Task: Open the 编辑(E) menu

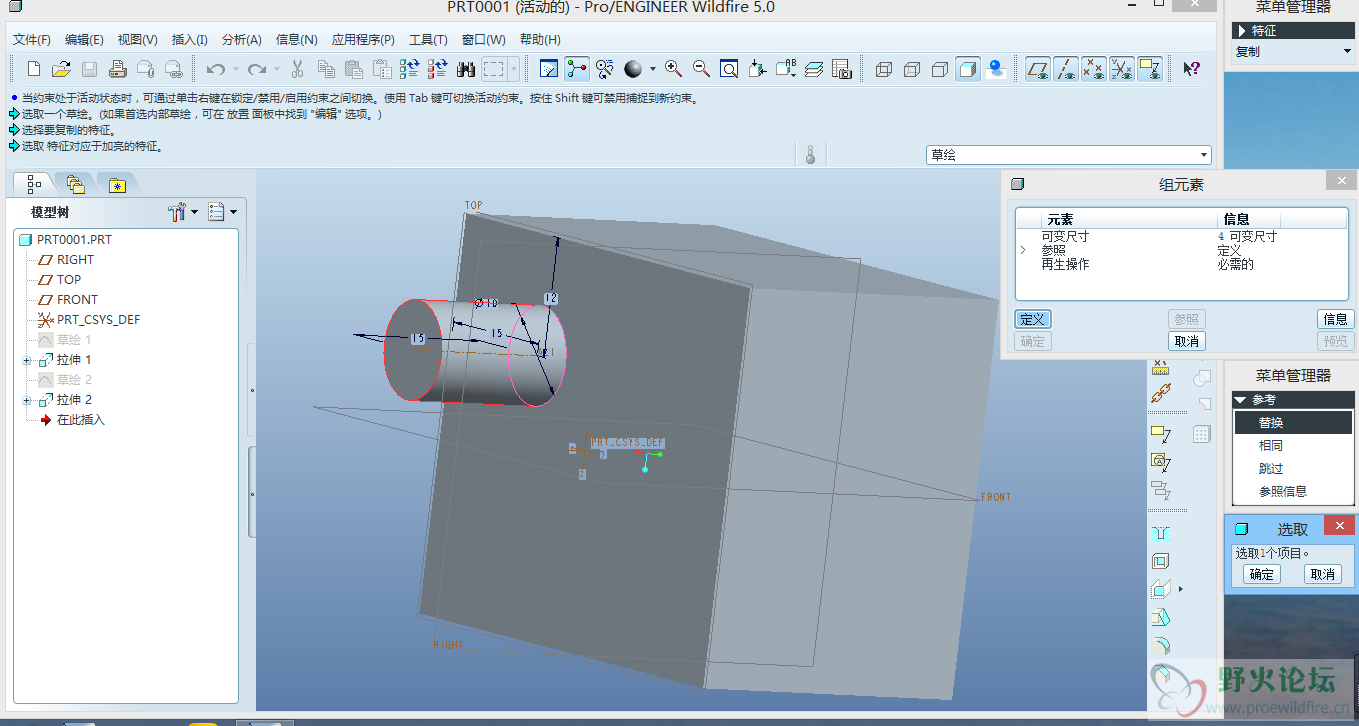Action: point(84,40)
